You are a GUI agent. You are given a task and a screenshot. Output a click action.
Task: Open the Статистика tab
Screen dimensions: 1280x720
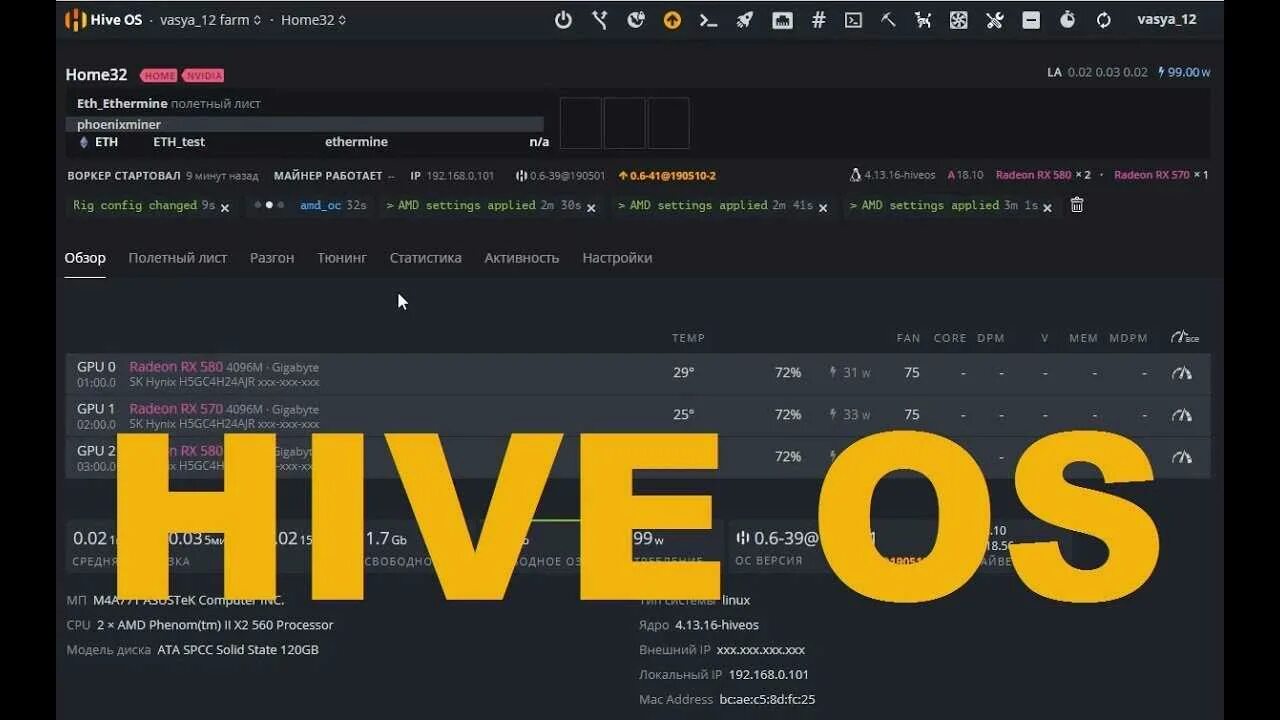426,258
